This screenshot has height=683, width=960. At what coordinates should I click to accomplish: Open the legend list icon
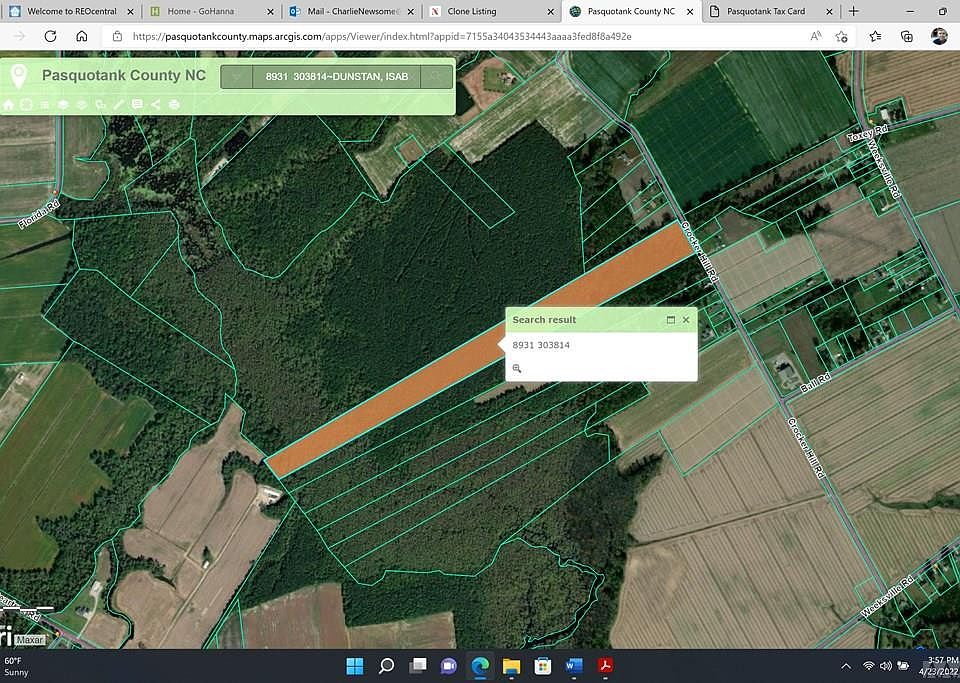tap(44, 104)
